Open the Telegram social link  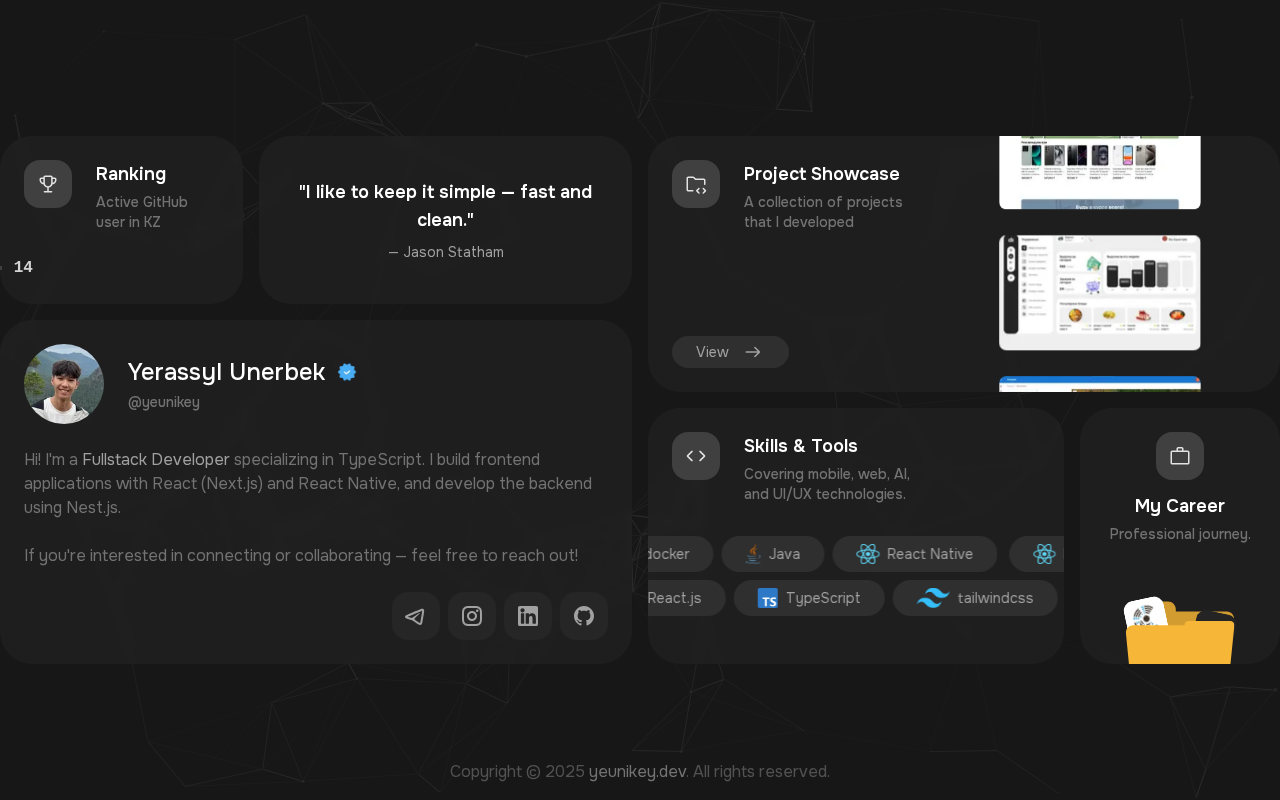click(x=416, y=616)
